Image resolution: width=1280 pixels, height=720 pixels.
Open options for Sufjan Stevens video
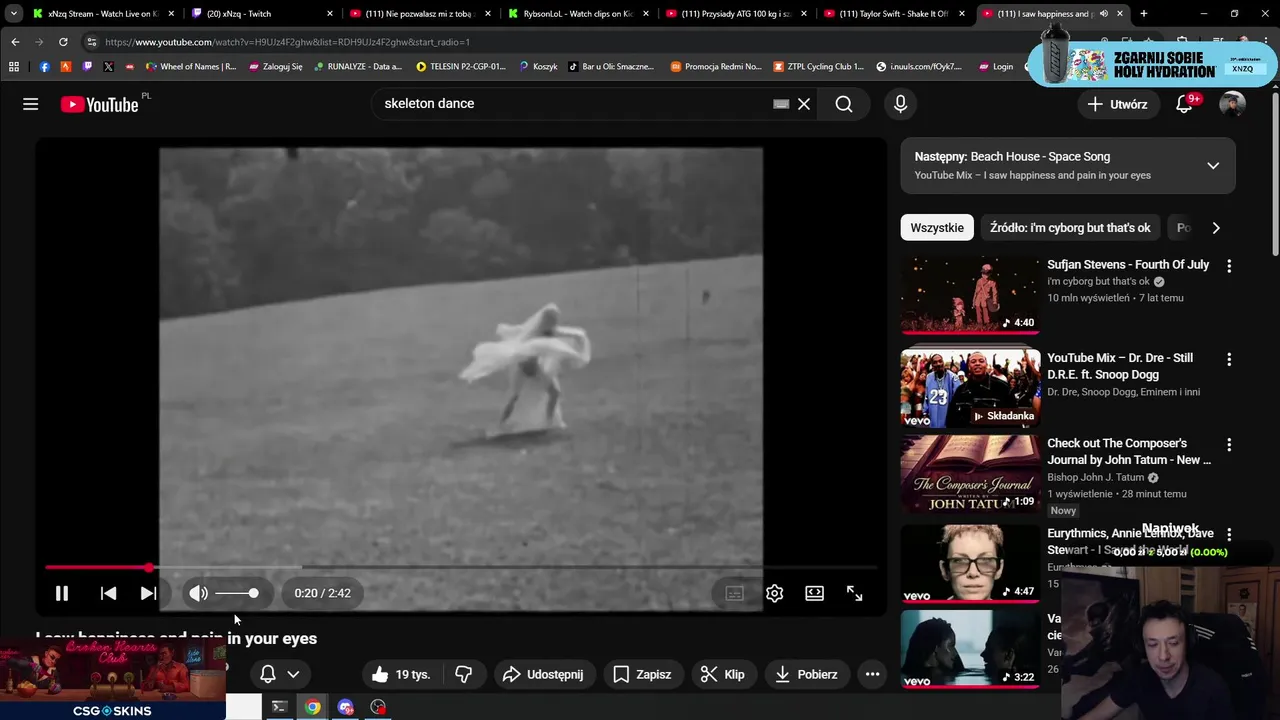(1229, 266)
